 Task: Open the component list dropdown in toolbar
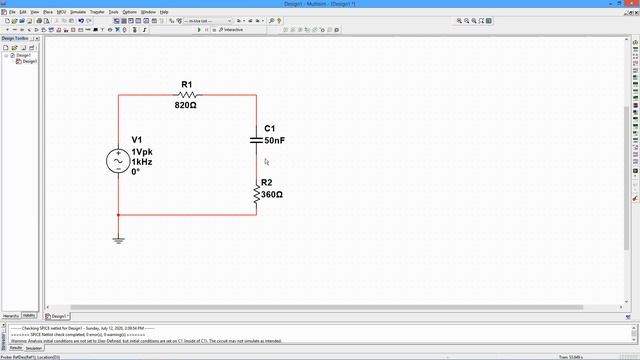coord(229,21)
